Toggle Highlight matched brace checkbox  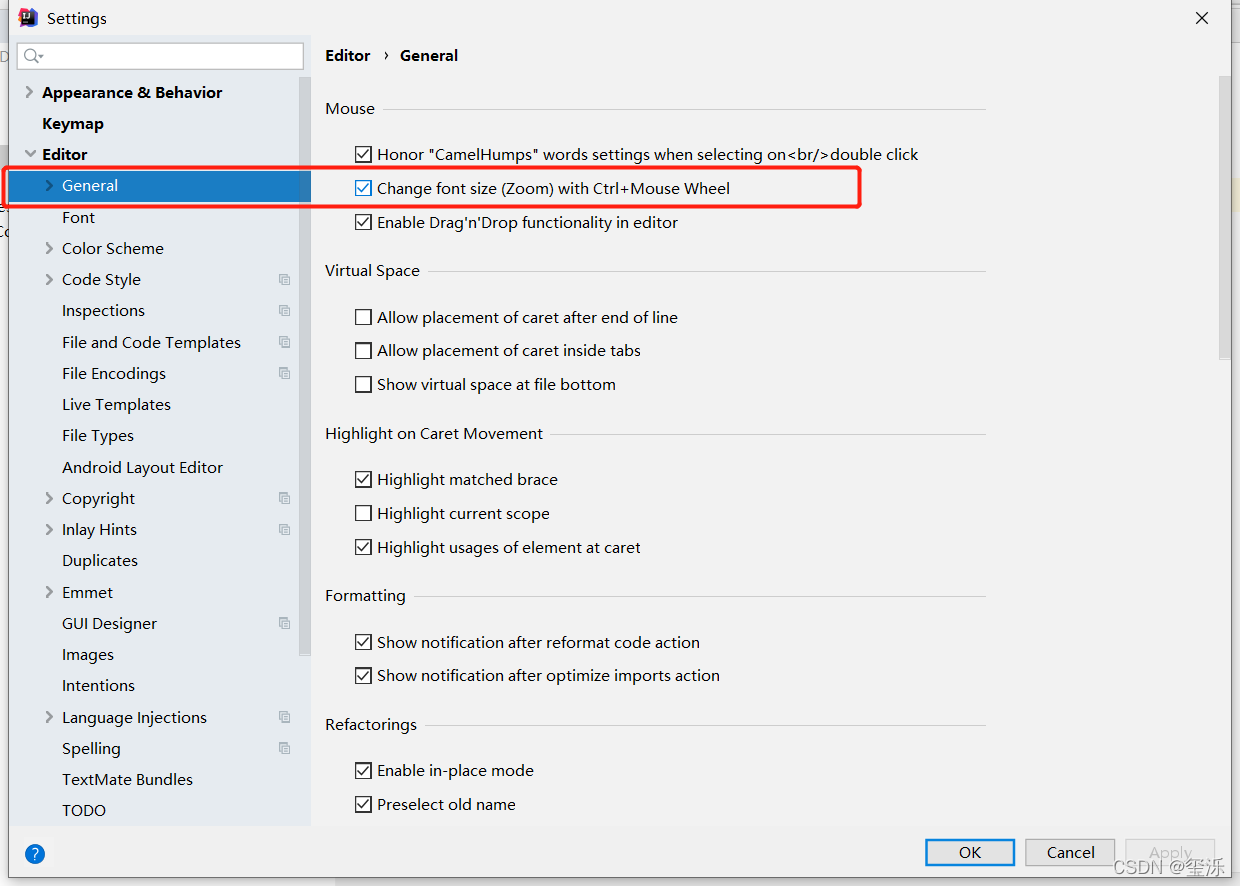tap(363, 479)
